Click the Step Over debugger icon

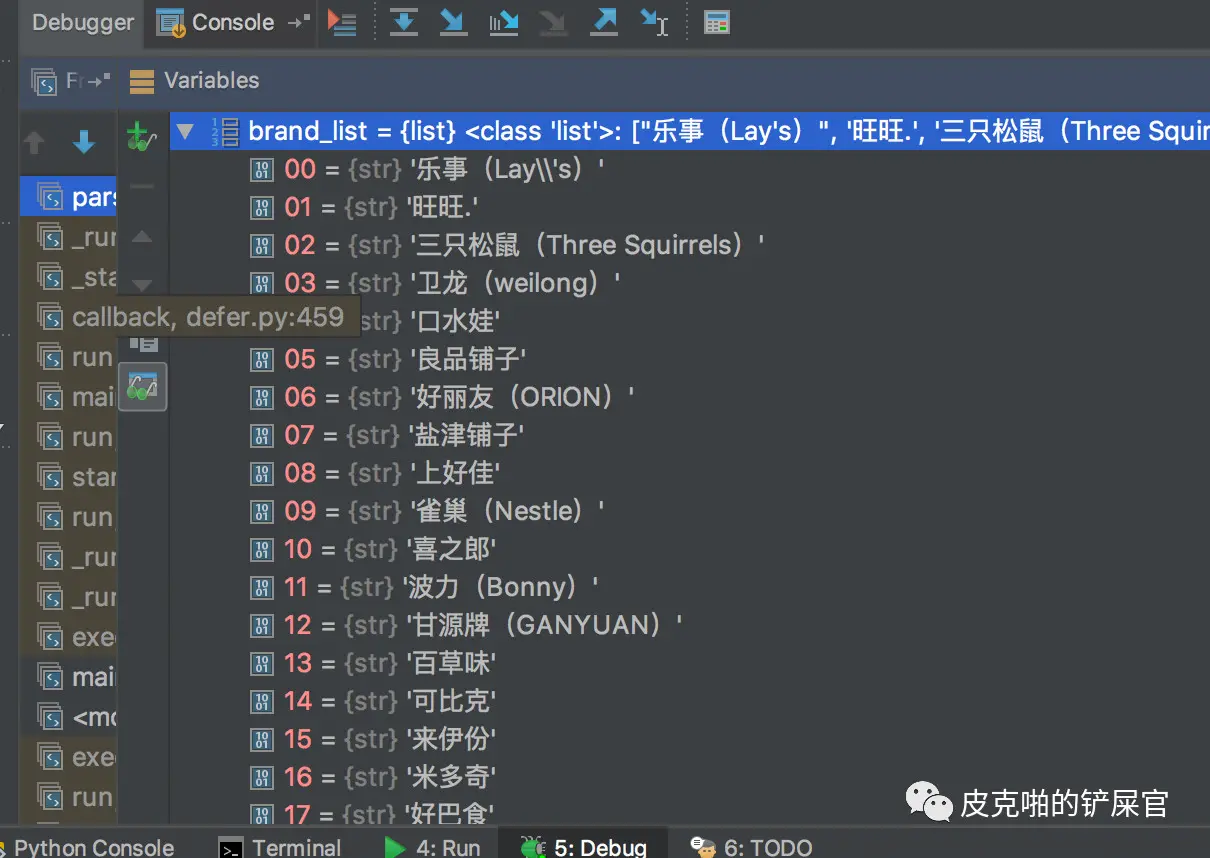403,22
